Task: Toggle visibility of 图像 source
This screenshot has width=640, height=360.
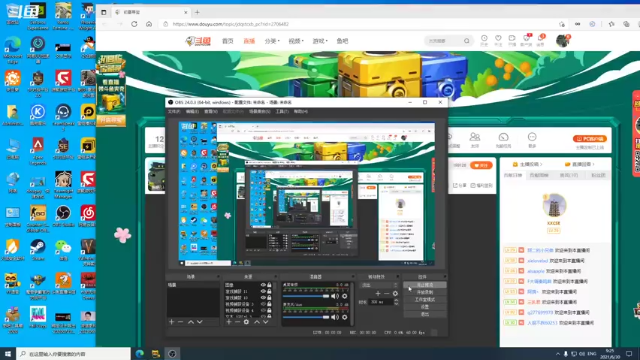Action: click(263, 285)
